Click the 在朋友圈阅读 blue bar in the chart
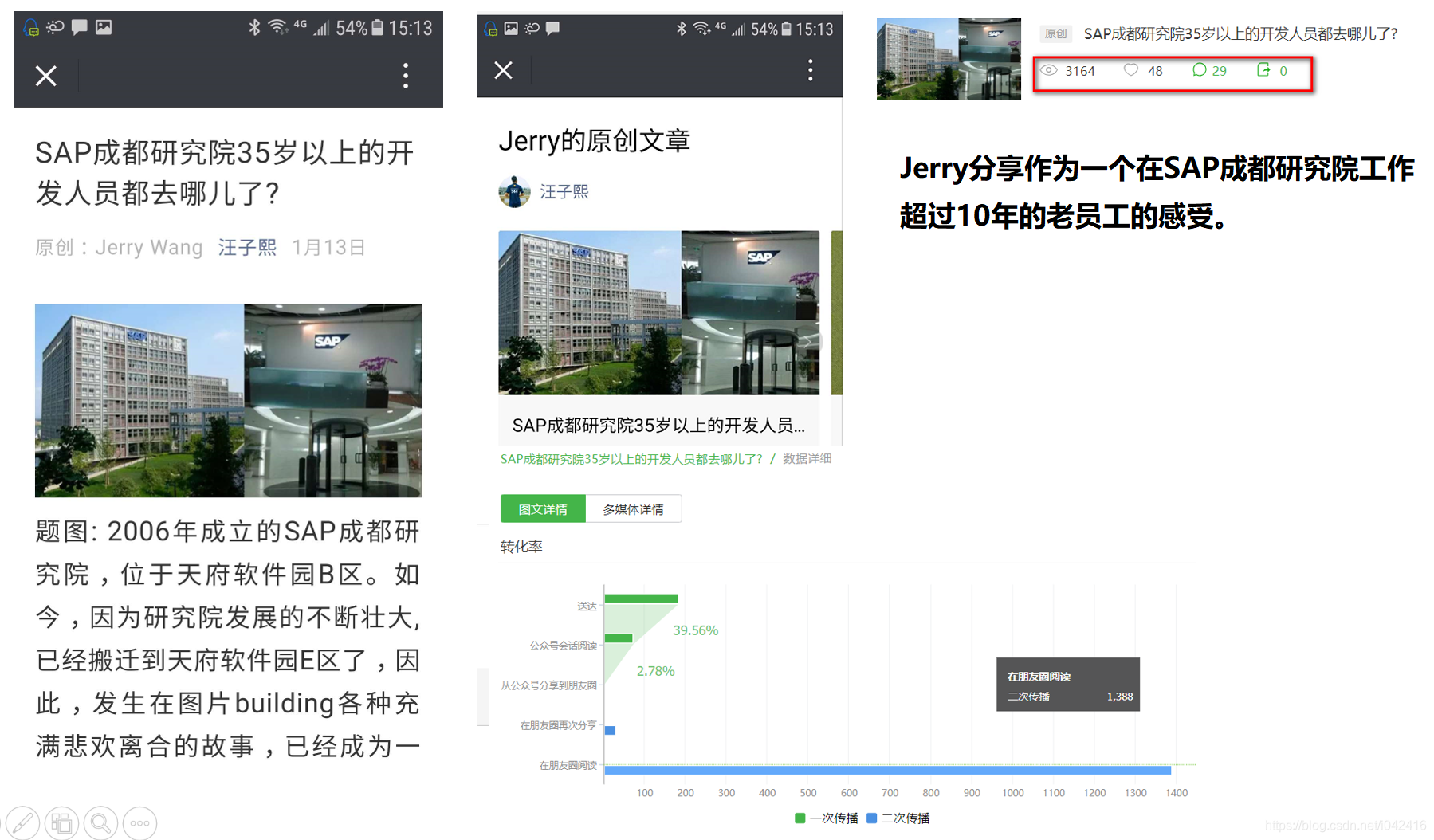 (x=887, y=770)
